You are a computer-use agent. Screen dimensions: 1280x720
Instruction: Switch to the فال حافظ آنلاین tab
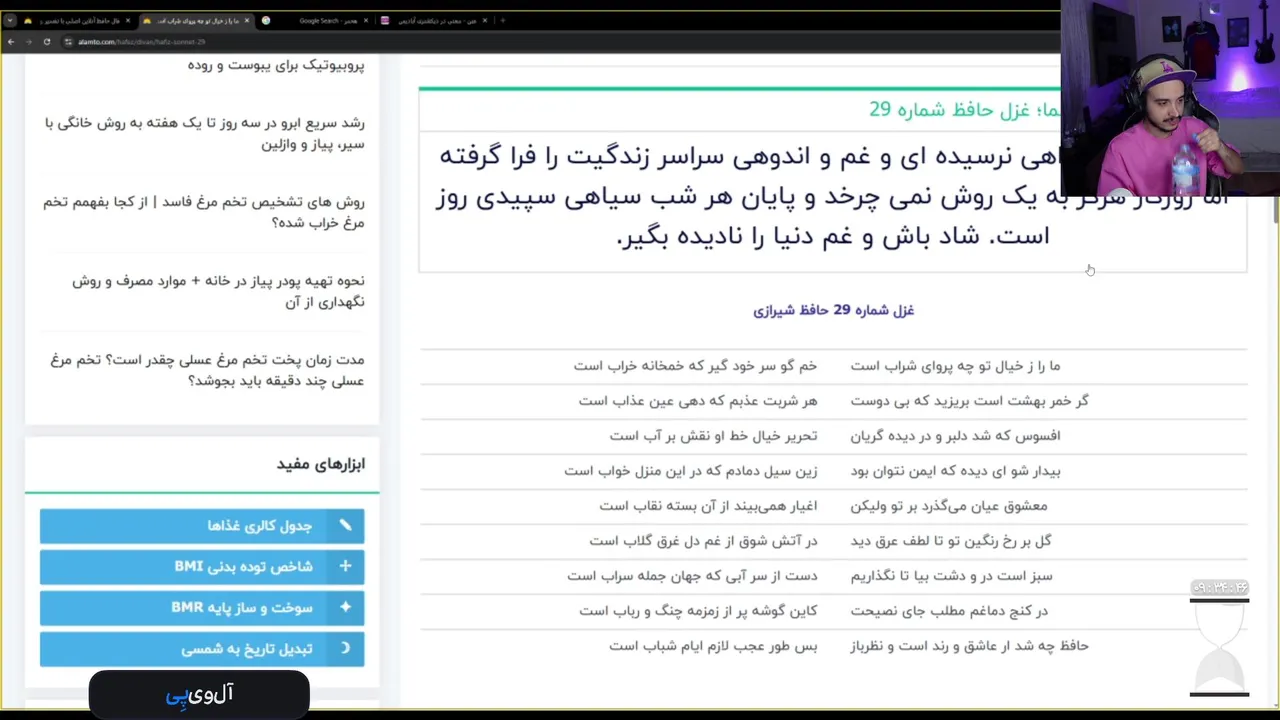coord(76,21)
